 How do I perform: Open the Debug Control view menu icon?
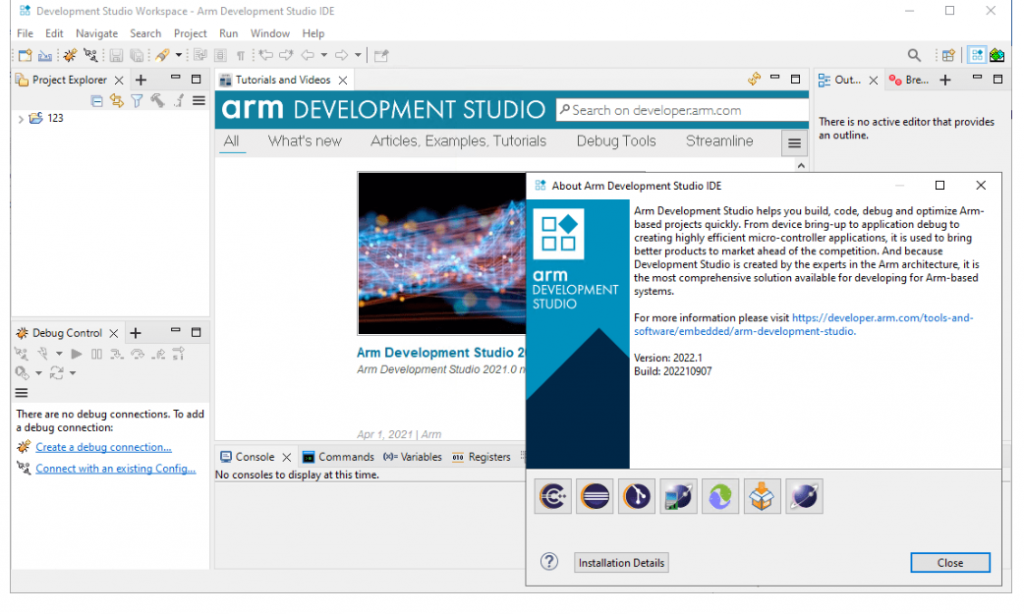22,393
